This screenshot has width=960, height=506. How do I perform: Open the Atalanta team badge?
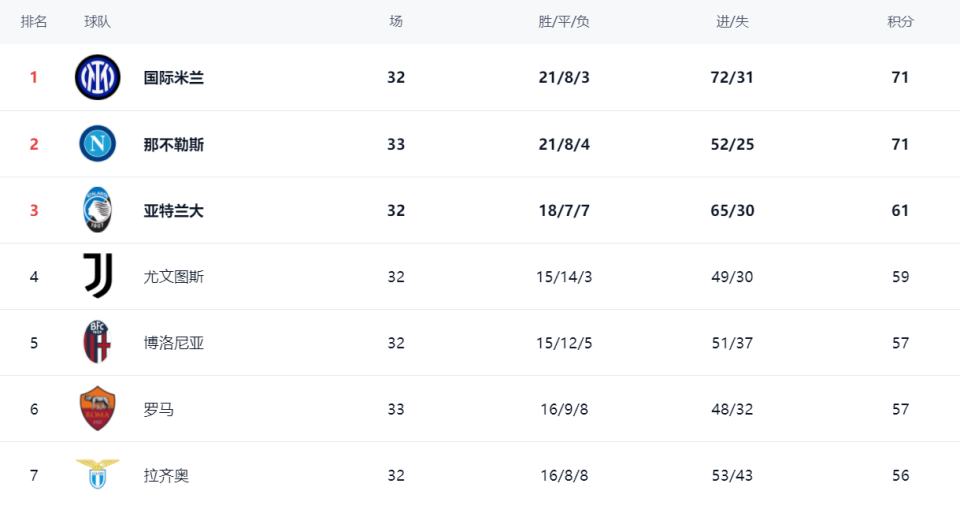[97, 210]
